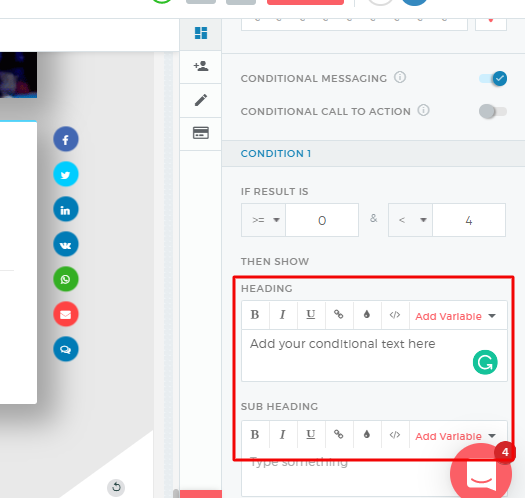Open the < operator dropdown
Viewport: 525px width, 498px height.
click(x=410, y=220)
